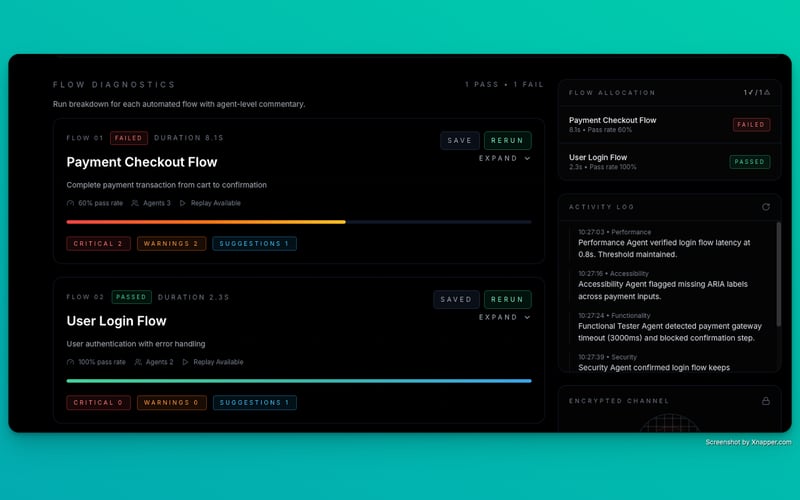Click the FAILED badge in Flow Allocation
This screenshot has height=500, width=800.
[751, 124]
